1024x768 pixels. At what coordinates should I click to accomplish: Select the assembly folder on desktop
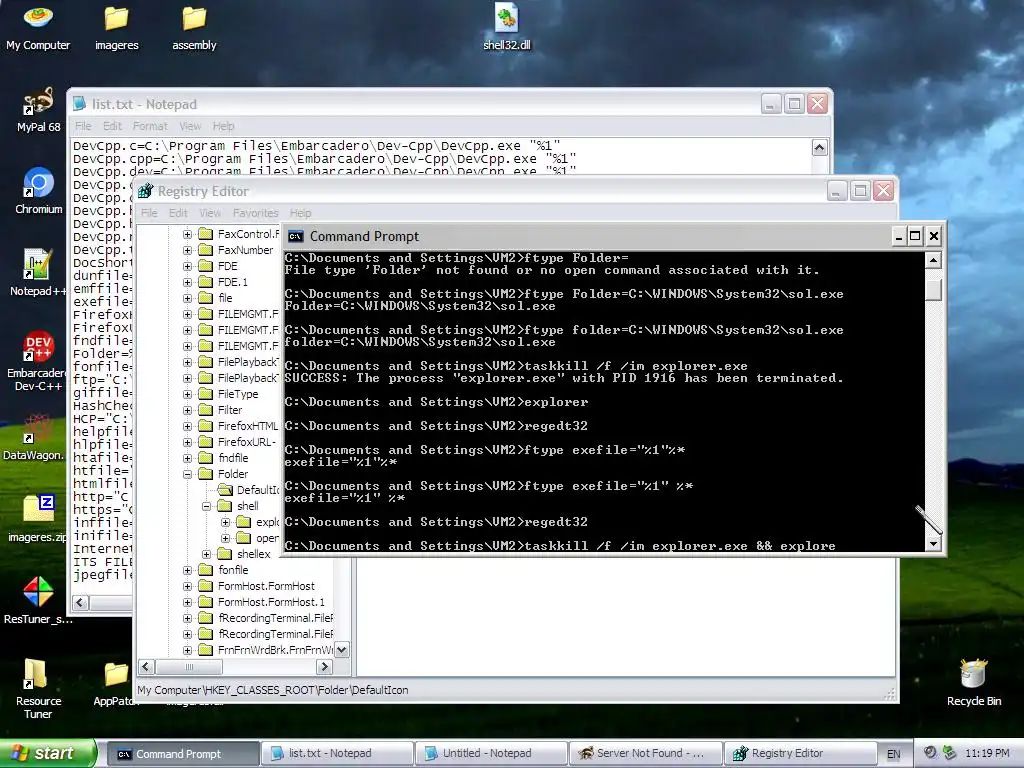pyautogui.click(x=194, y=28)
